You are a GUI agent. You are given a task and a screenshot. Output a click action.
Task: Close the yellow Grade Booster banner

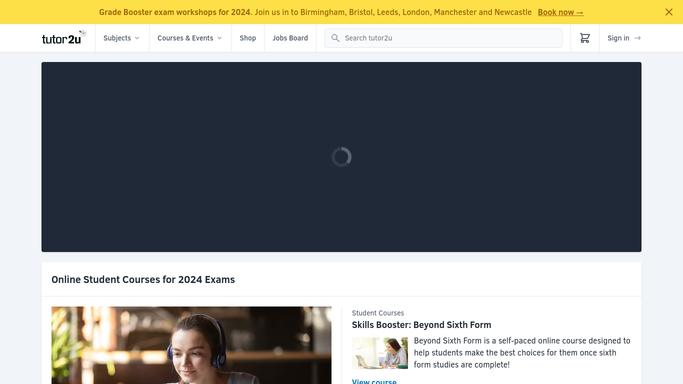[669, 12]
